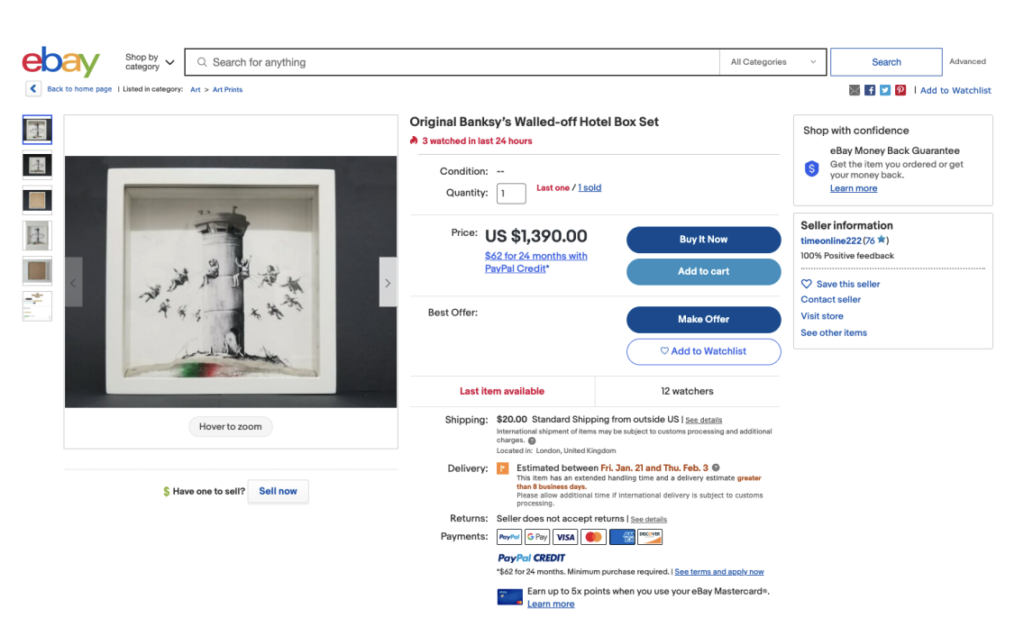Click the Make Offer button
This screenshot has height=636, width=1024.
click(703, 319)
